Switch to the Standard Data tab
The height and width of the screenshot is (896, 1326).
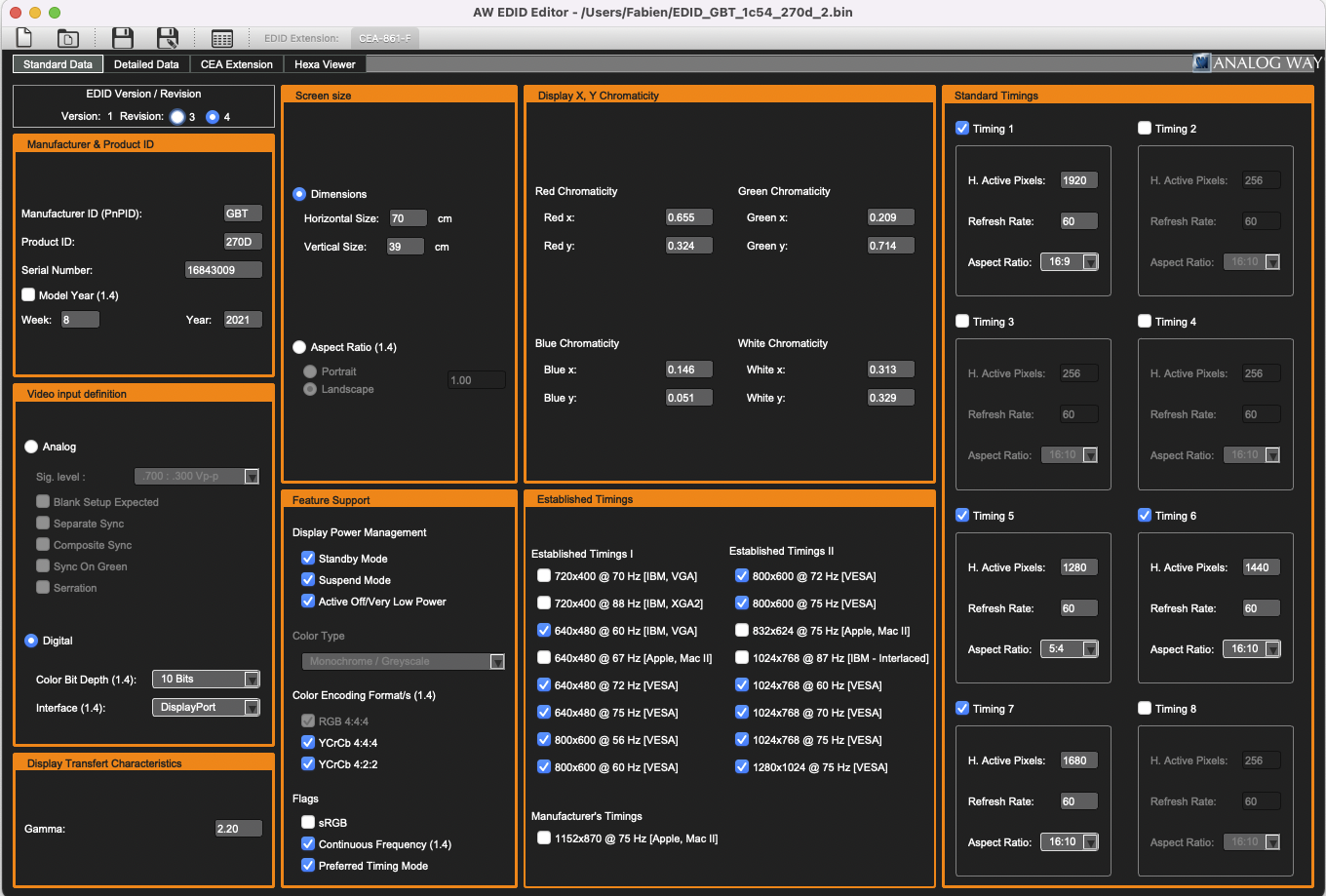coord(58,64)
